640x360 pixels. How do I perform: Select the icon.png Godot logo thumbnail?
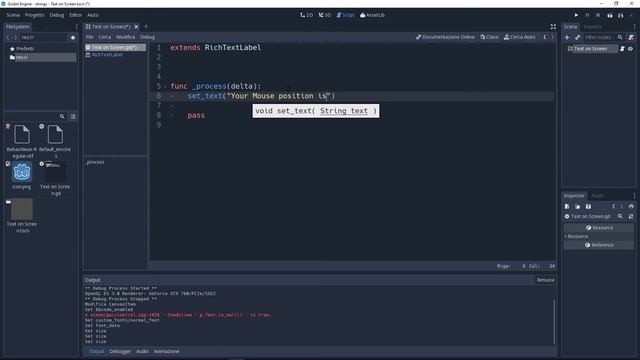(22, 175)
